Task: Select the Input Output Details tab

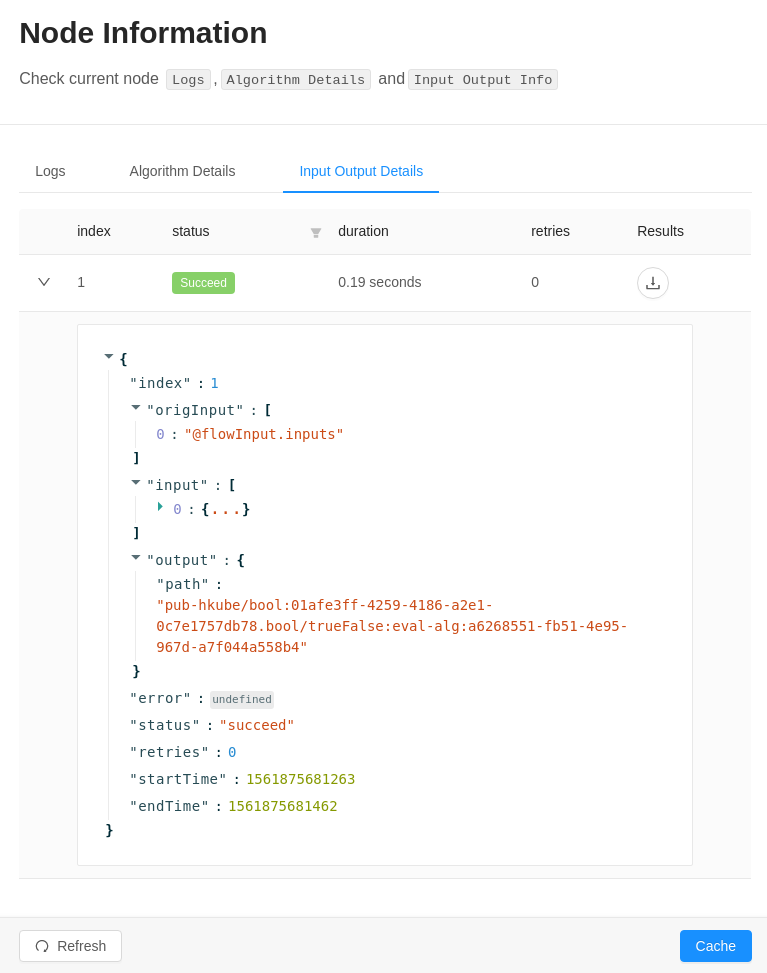Action: 360,171
